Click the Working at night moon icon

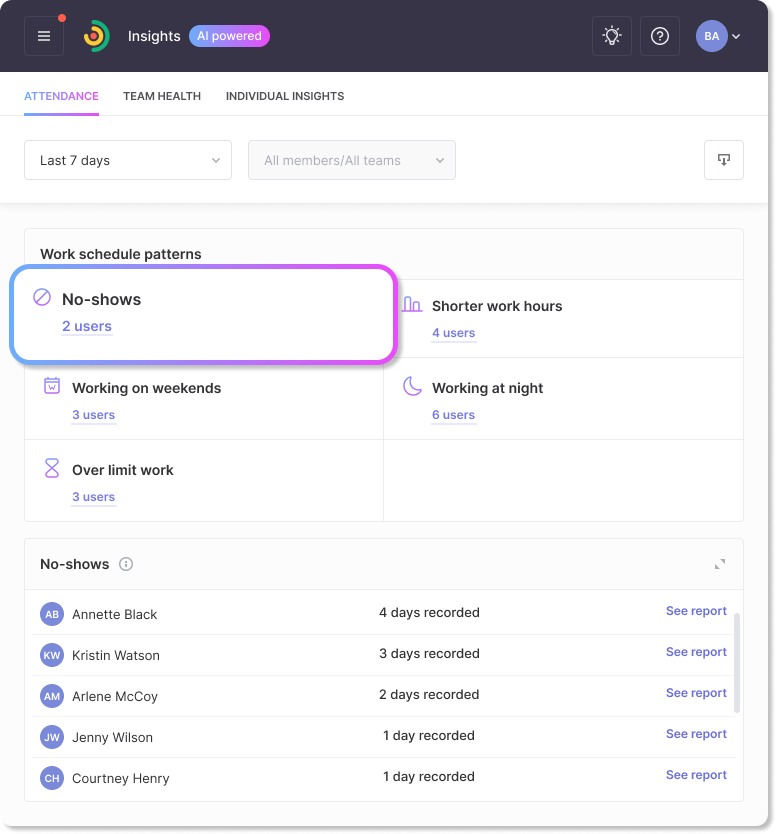click(412, 386)
